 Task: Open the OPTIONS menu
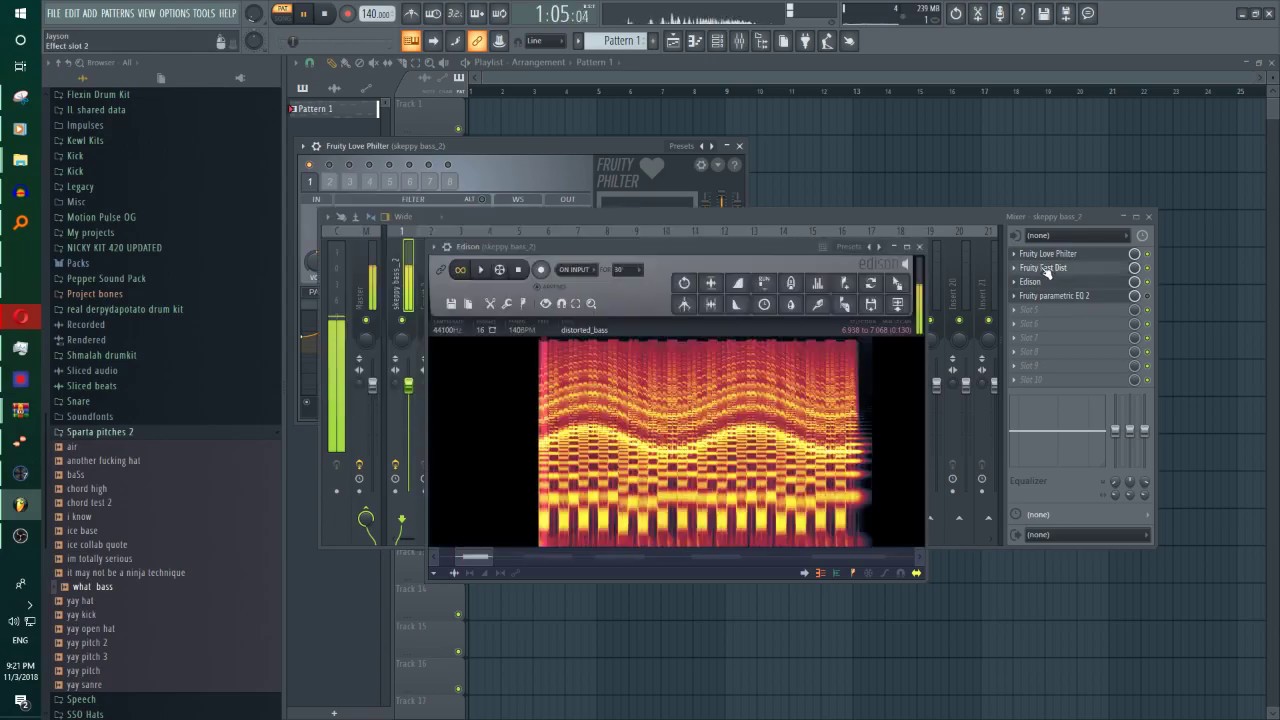174,13
